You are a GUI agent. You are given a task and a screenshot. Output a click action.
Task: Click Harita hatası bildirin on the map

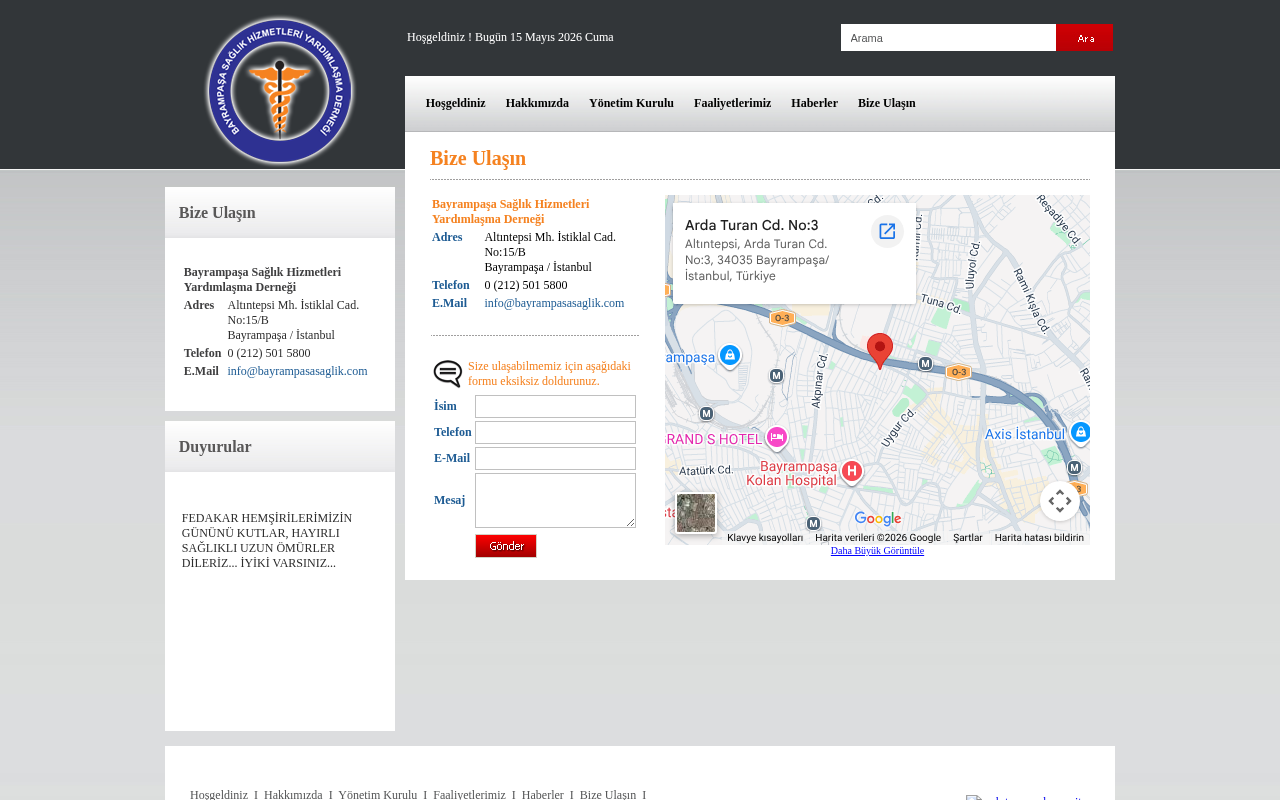[x=1039, y=538]
